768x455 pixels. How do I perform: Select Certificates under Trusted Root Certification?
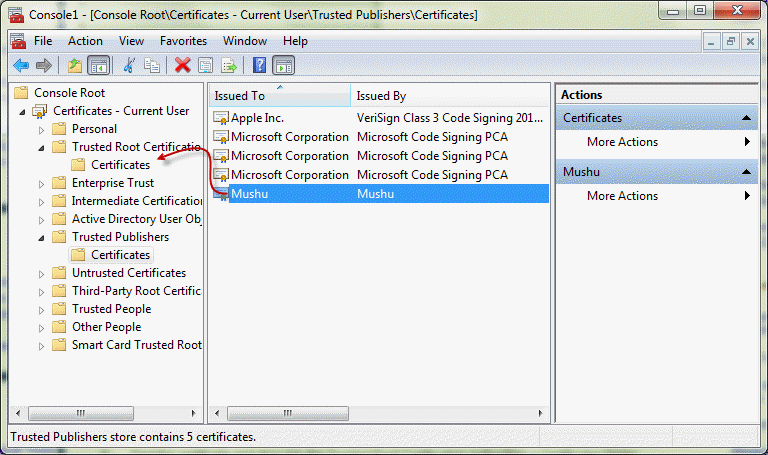tap(120, 165)
